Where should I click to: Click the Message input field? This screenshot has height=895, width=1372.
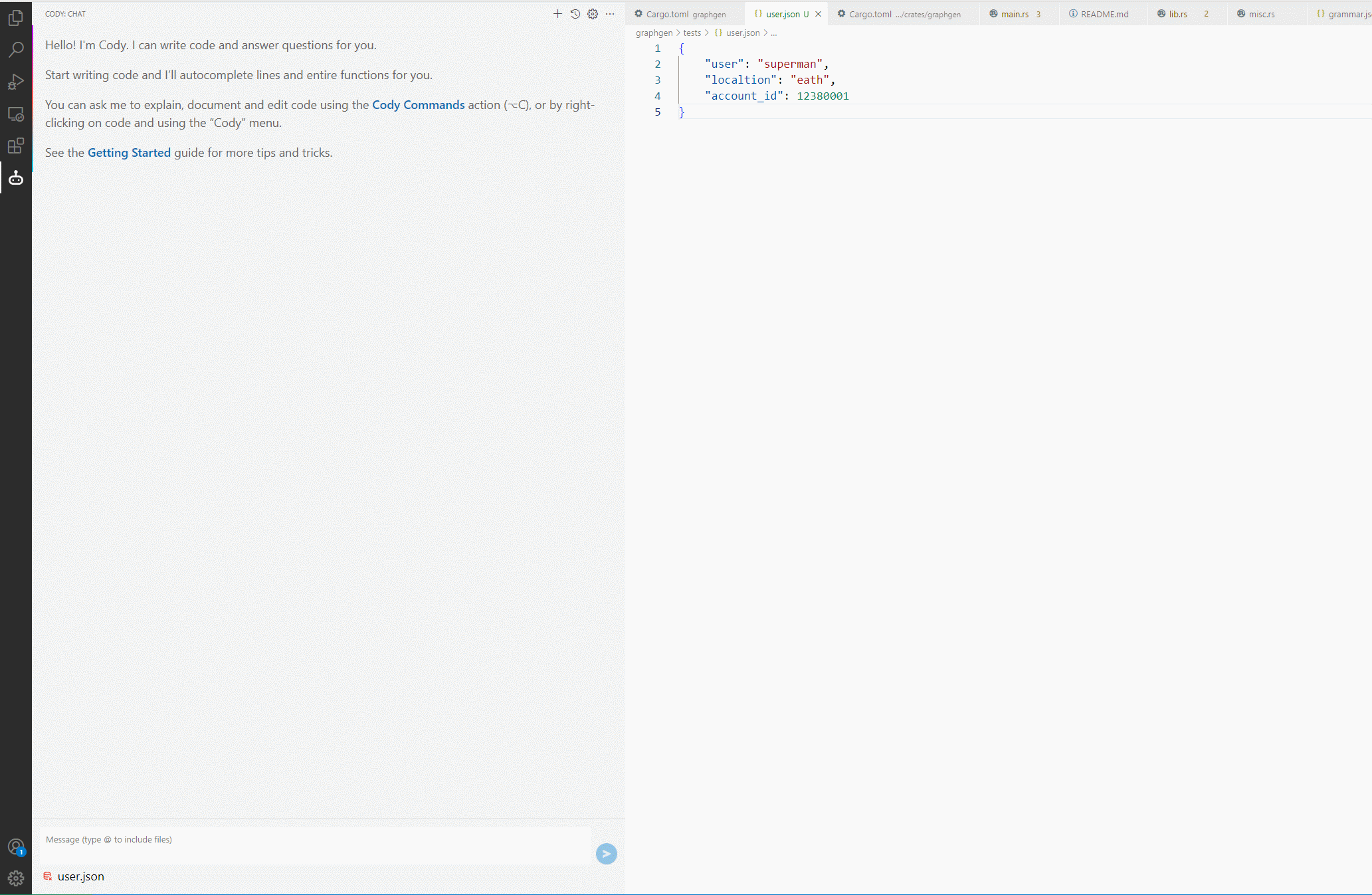point(316,846)
